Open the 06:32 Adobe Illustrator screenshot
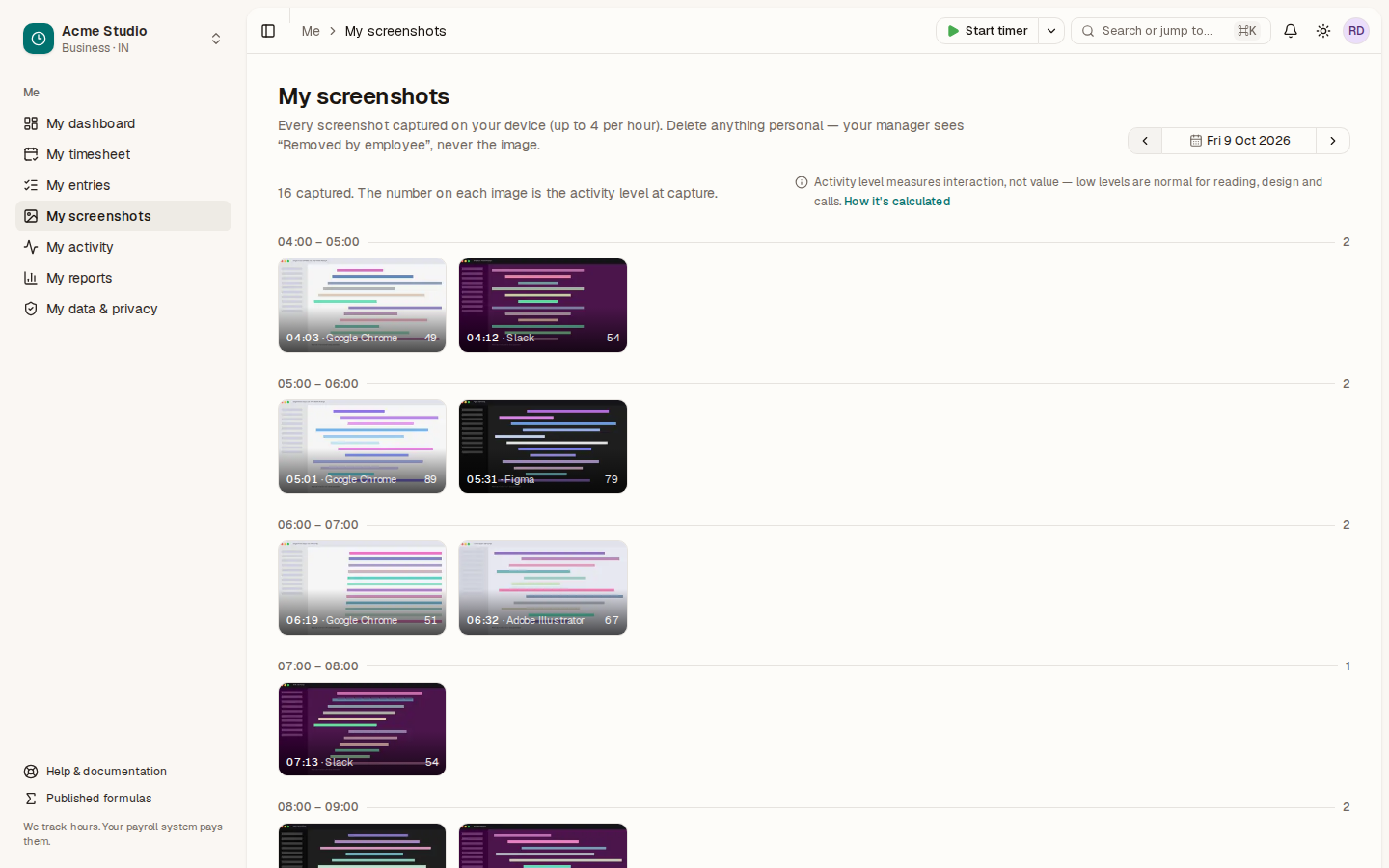The image size is (1389, 868). [x=543, y=587]
